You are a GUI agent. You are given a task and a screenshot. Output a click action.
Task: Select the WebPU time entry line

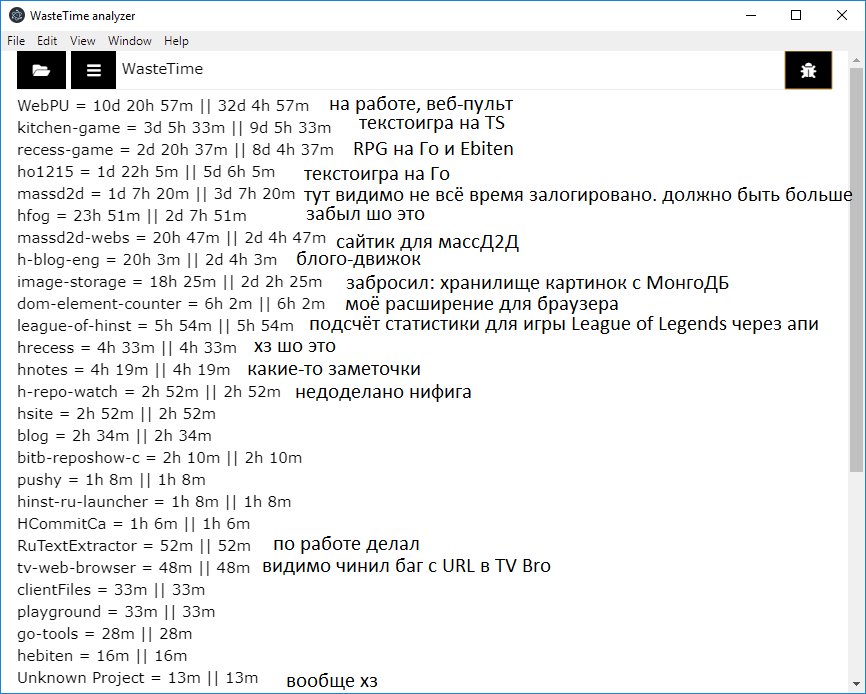[164, 105]
